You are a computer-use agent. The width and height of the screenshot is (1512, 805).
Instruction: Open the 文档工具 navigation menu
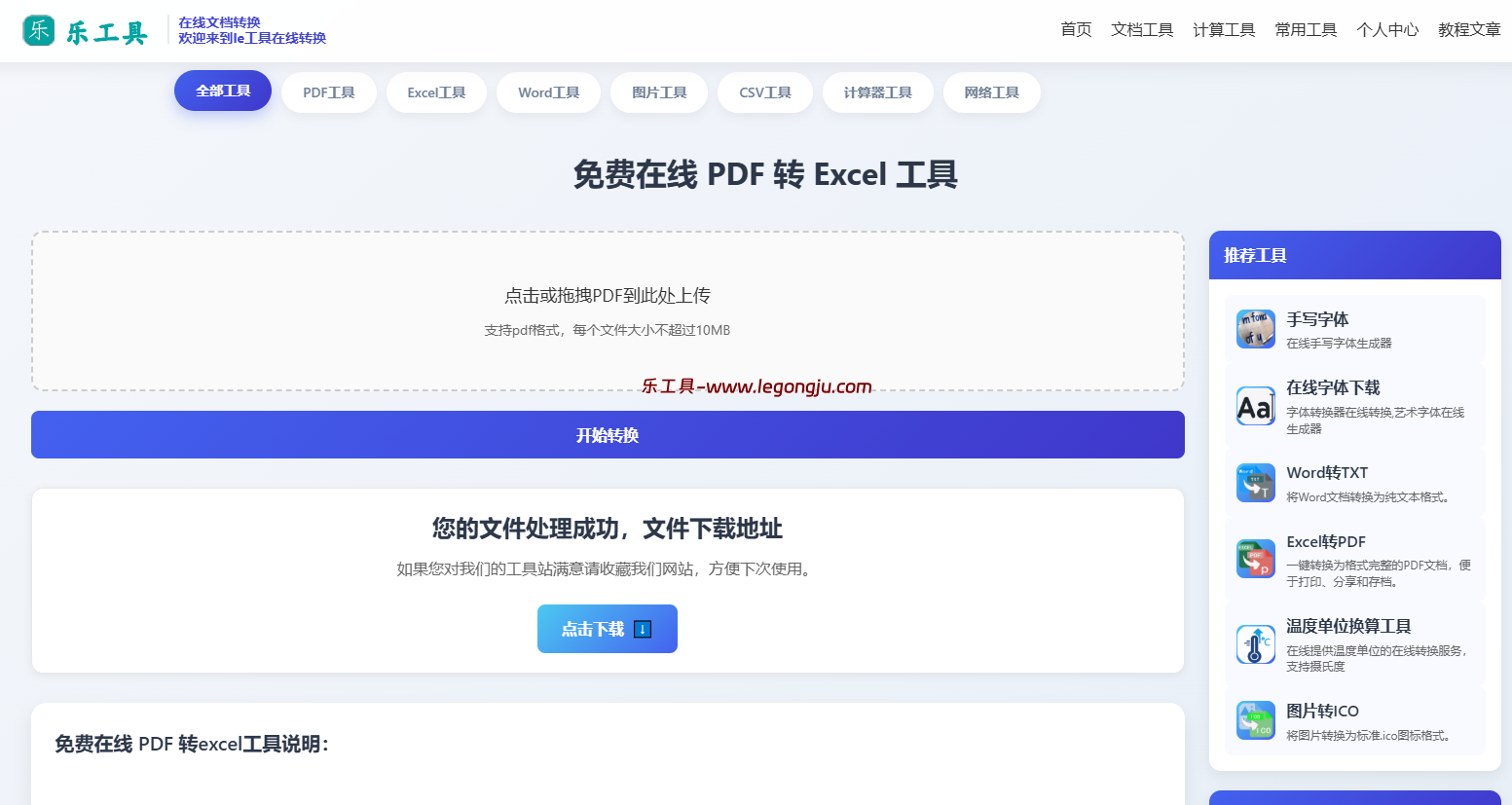click(x=1141, y=29)
